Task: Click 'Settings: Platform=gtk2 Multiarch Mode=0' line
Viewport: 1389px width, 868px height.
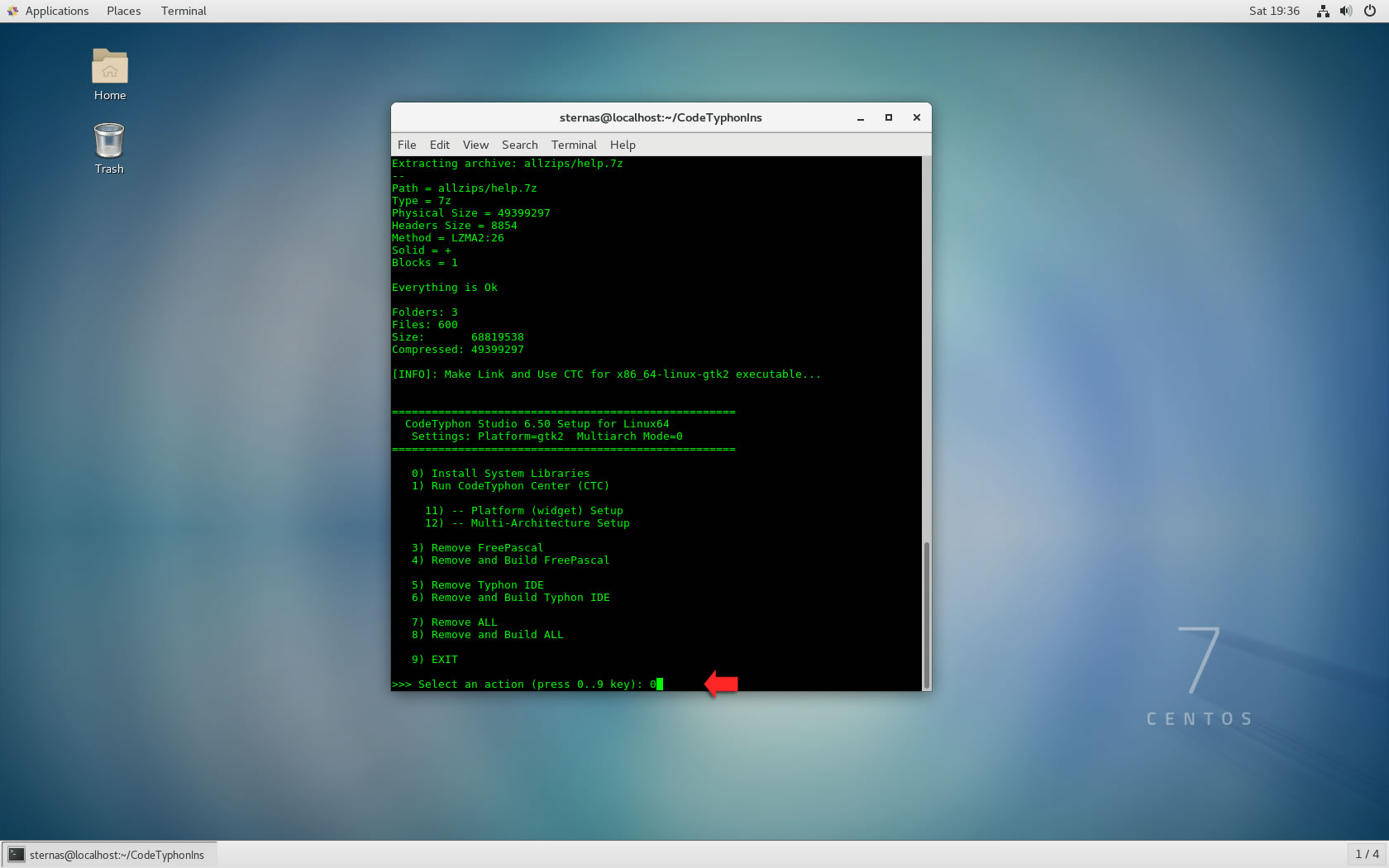Action: point(547,436)
